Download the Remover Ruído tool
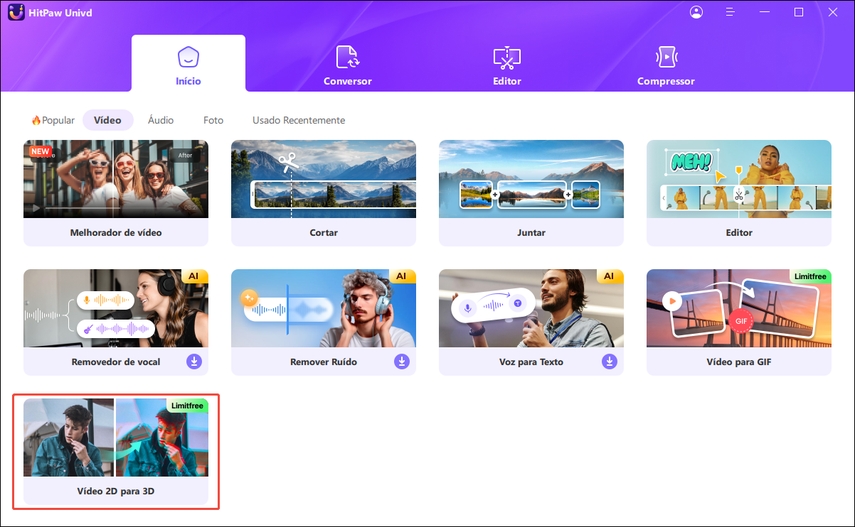Image resolution: width=855 pixels, height=527 pixels. (402, 361)
